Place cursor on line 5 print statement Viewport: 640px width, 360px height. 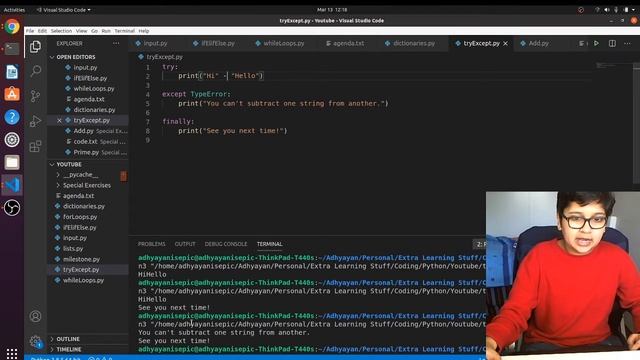(283, 104)
